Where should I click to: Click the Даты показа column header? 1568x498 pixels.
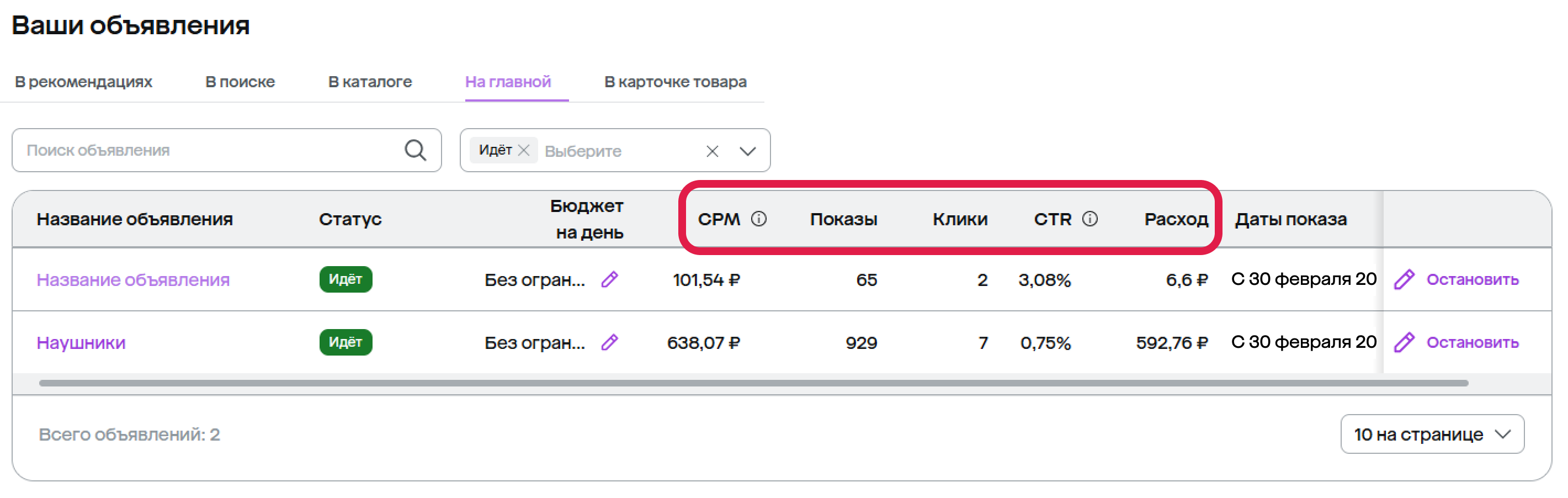coord(1290,219)
